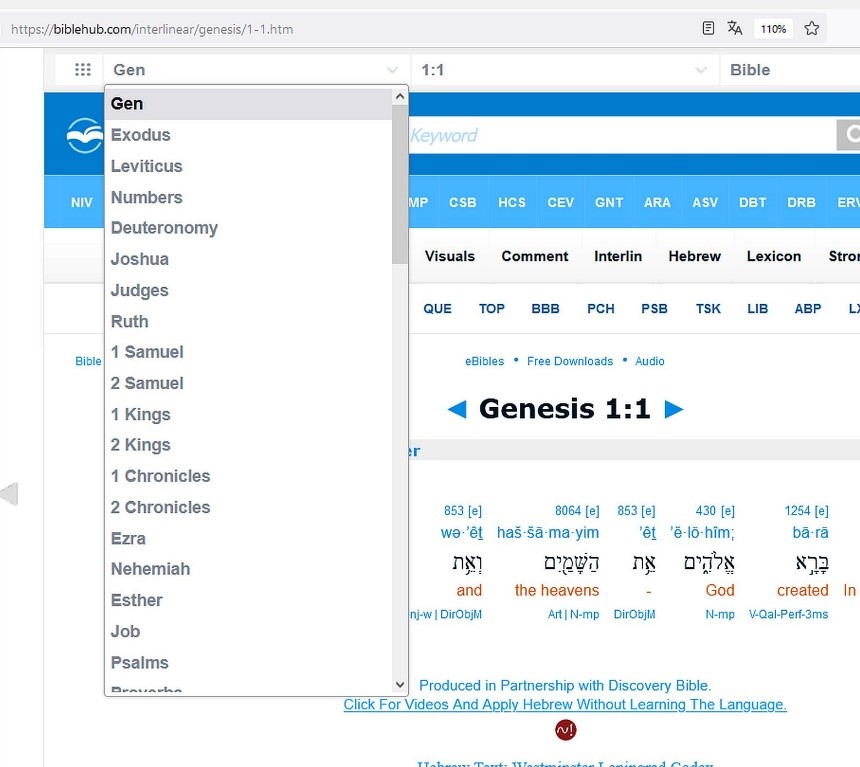Pick 2 Kings in the book list

pyautogui.click(x=248, y=445)
